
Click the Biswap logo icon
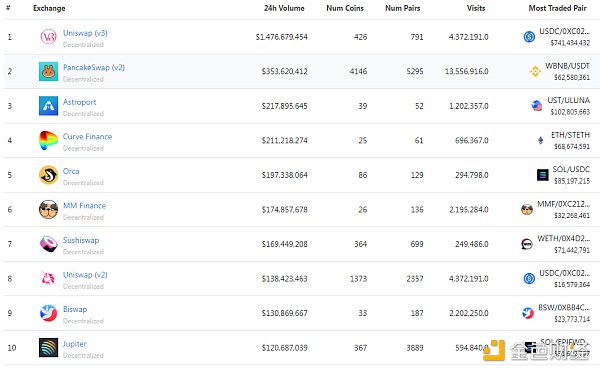[49, 313]
